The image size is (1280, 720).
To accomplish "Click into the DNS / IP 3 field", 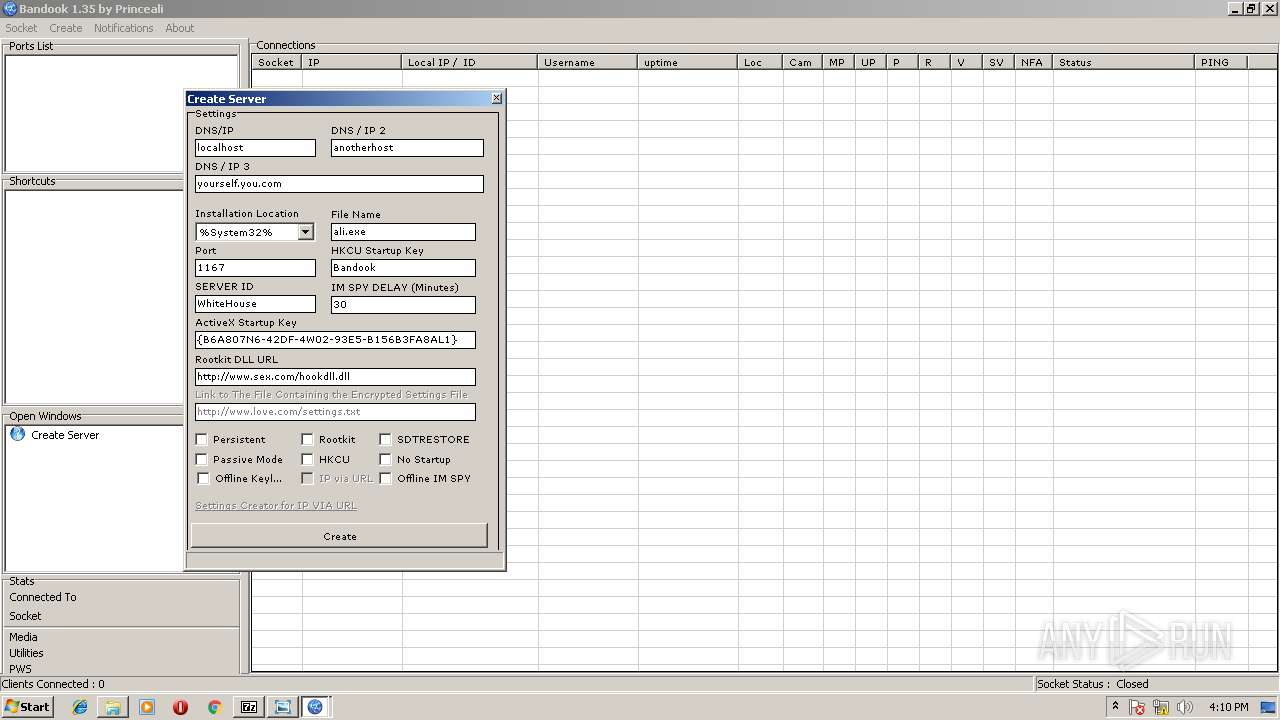I will coord(339,184).
